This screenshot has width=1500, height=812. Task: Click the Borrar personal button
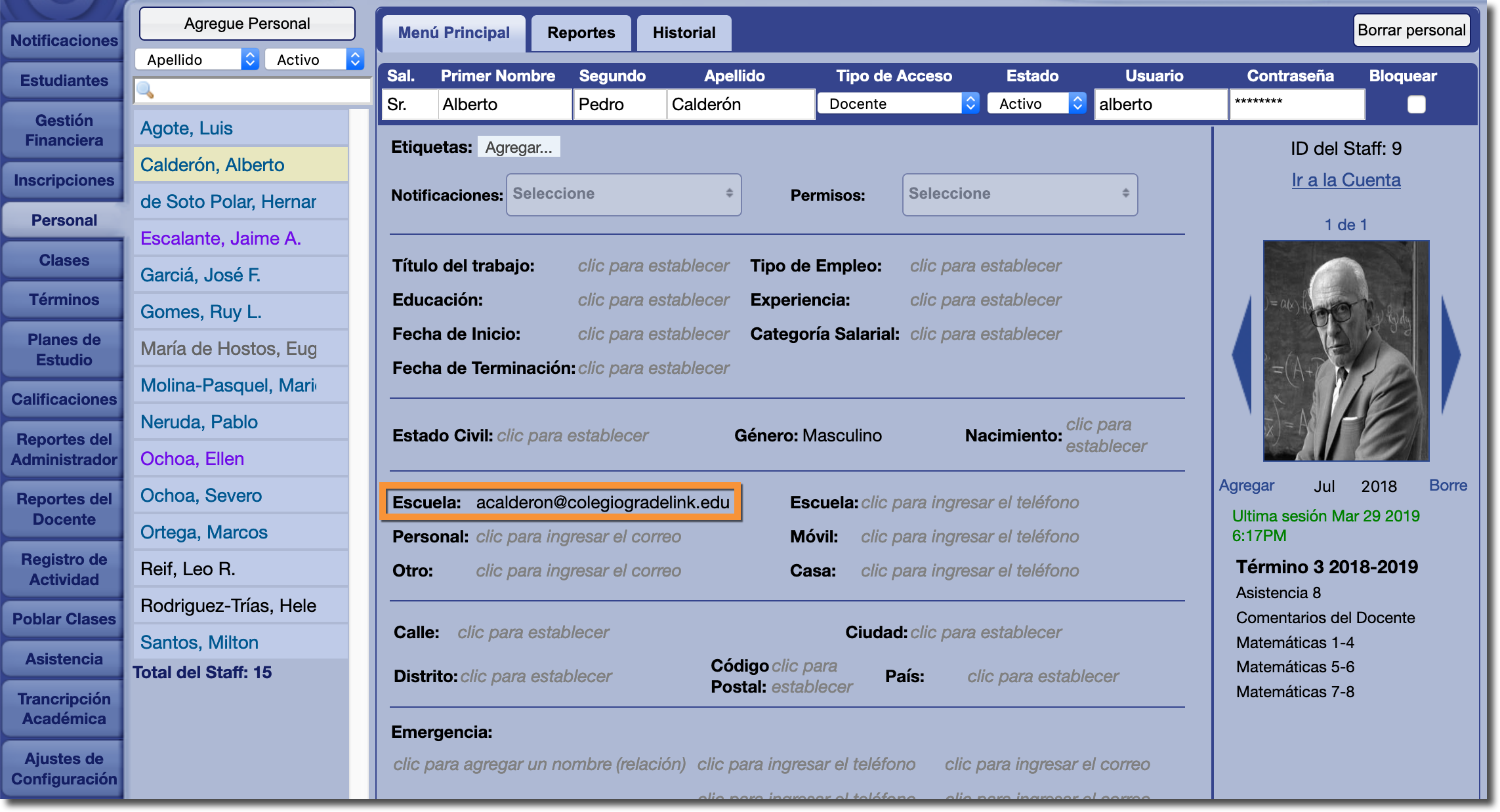click(1411, 30)
